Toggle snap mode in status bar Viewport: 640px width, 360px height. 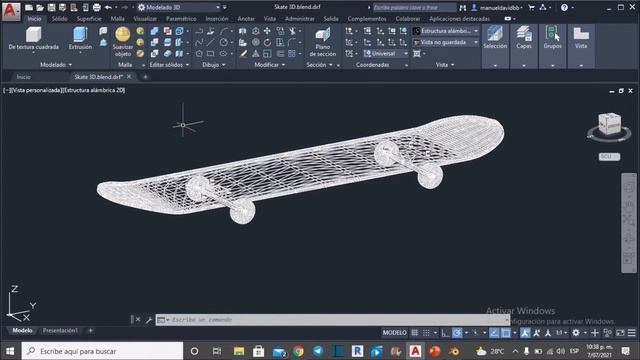pos(426,333)
